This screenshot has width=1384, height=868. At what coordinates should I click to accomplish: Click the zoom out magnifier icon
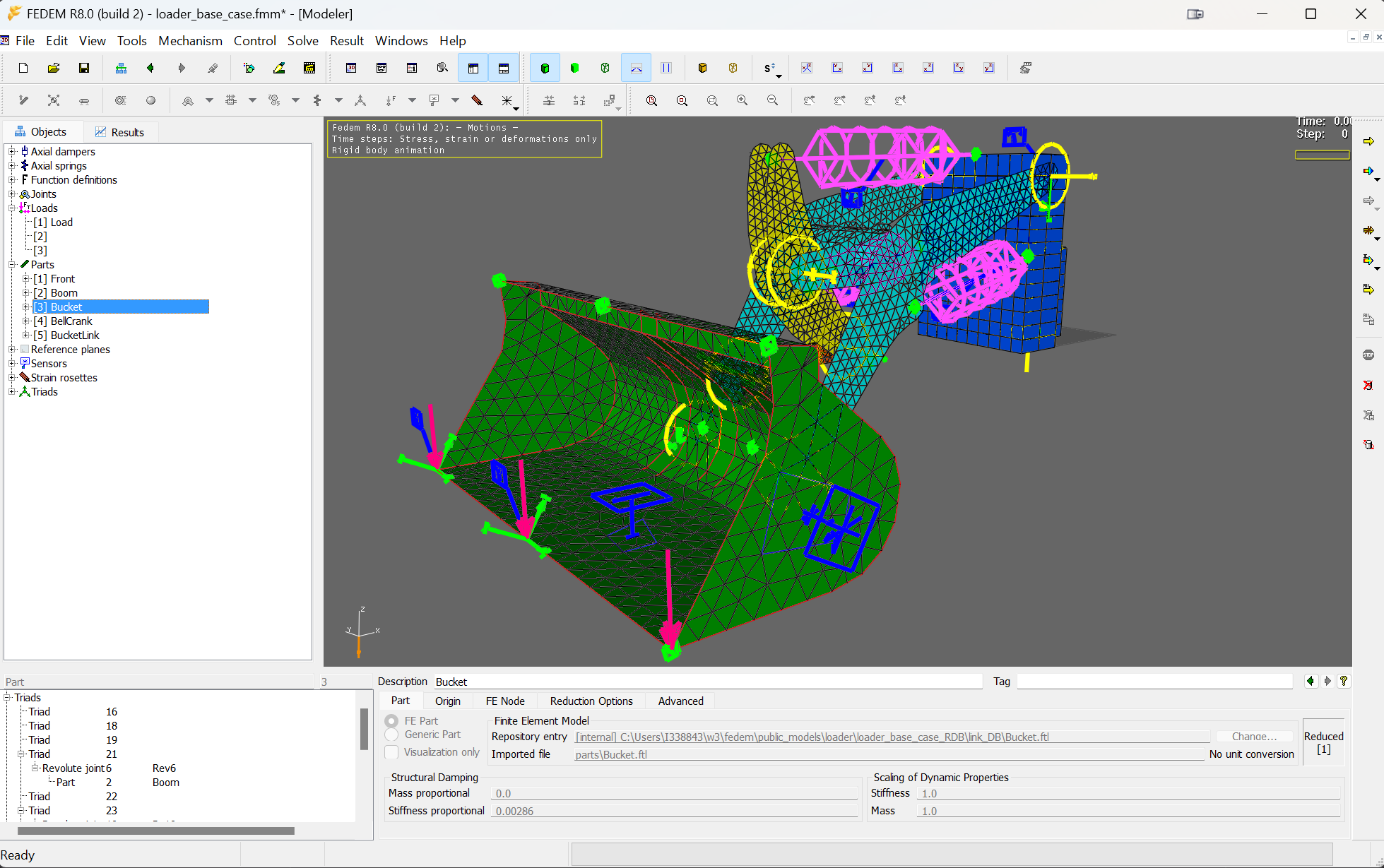(773, 100)
